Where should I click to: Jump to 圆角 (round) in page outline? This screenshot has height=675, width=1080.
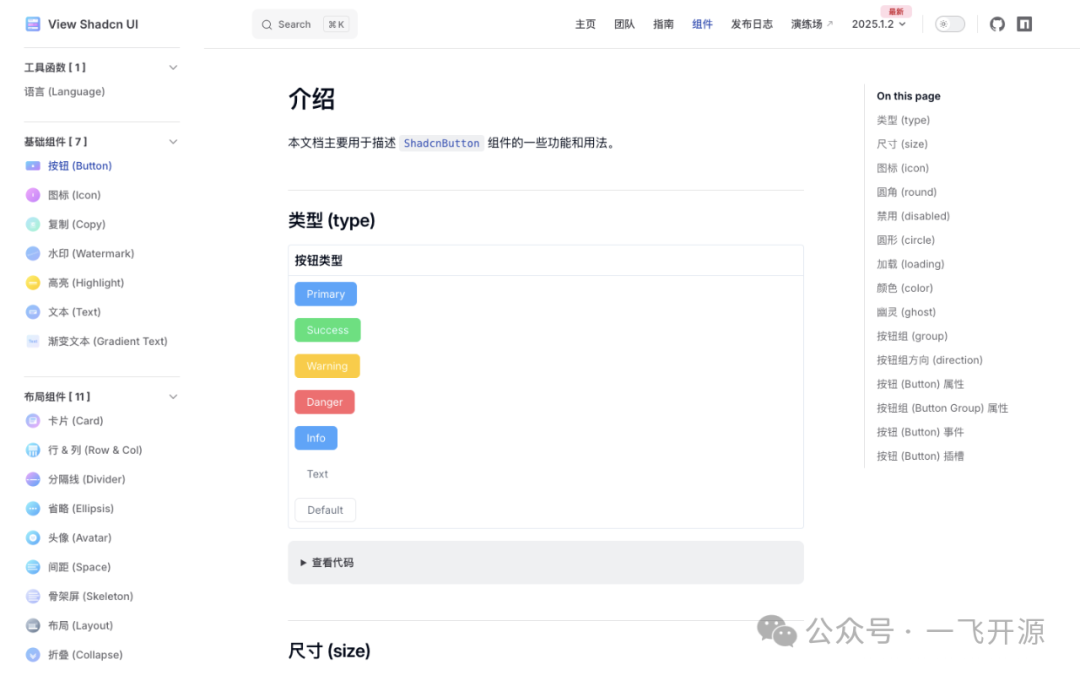click(906, 192)
